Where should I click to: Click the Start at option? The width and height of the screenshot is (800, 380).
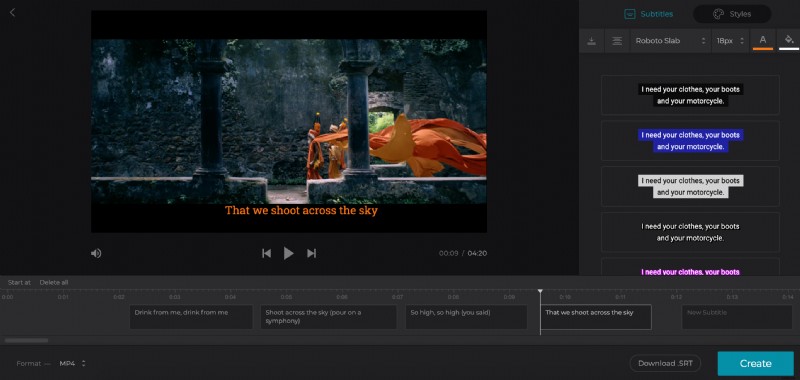19,283
